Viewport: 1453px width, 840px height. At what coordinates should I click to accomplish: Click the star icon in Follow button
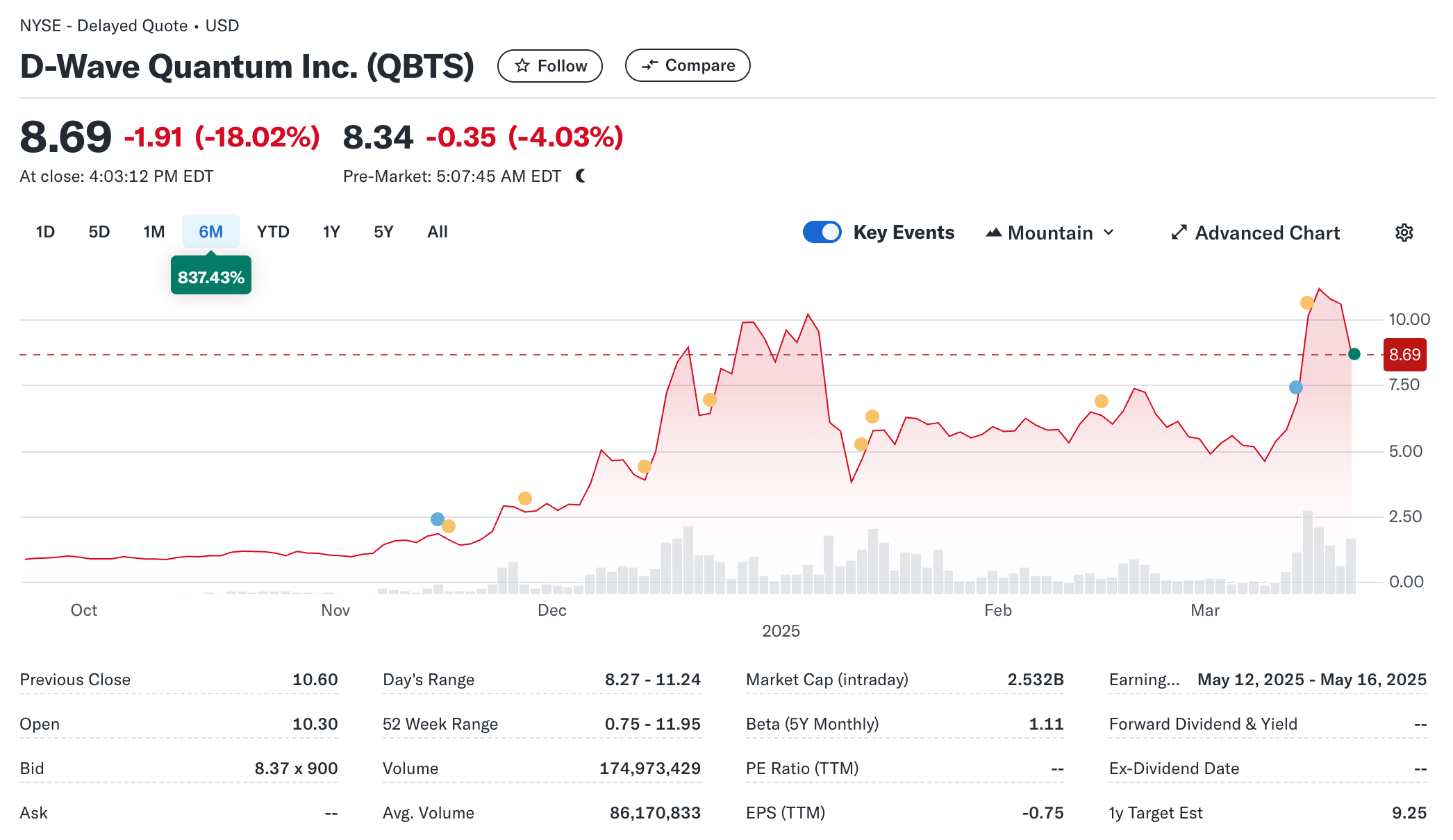(522, 66)
